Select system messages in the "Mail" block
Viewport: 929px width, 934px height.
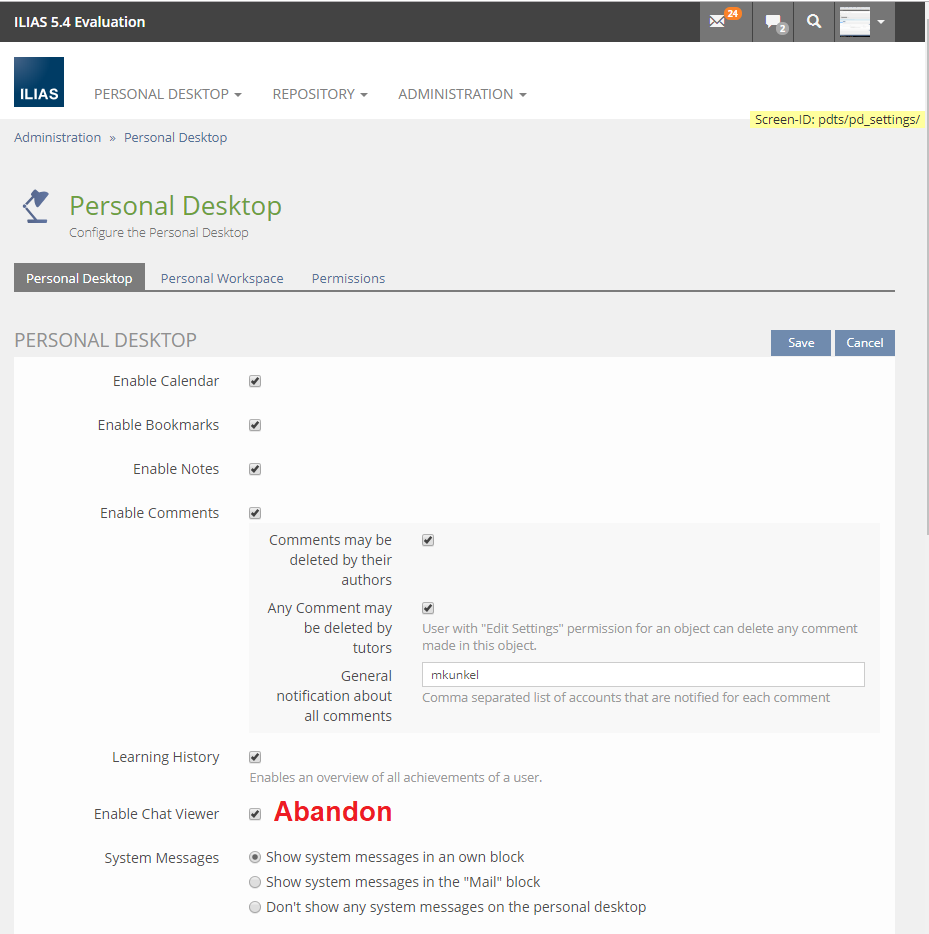pos(255,882)
